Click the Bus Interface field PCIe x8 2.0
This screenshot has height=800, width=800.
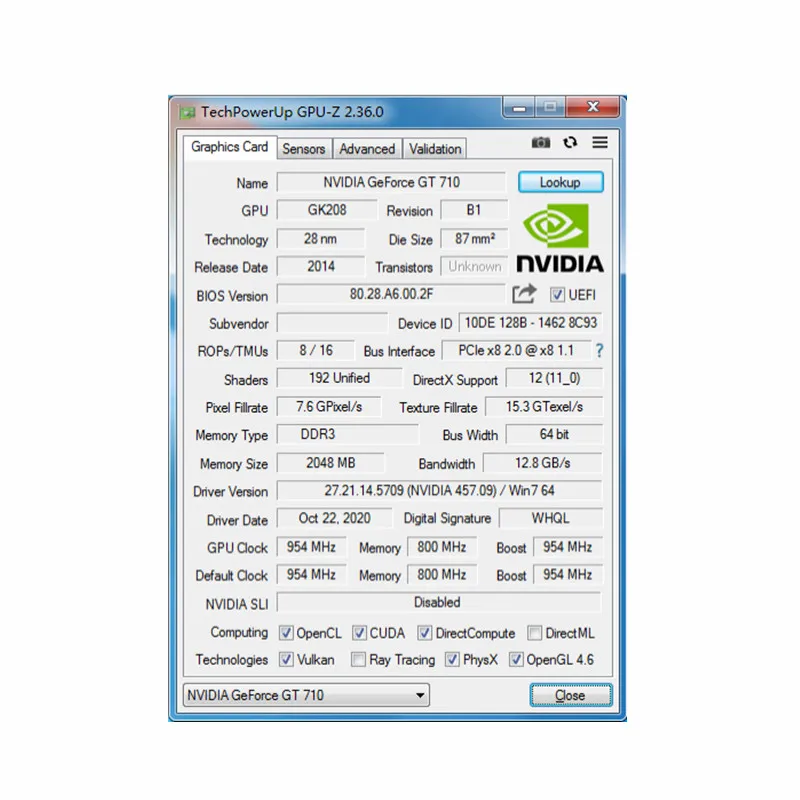tap(516, 351)
